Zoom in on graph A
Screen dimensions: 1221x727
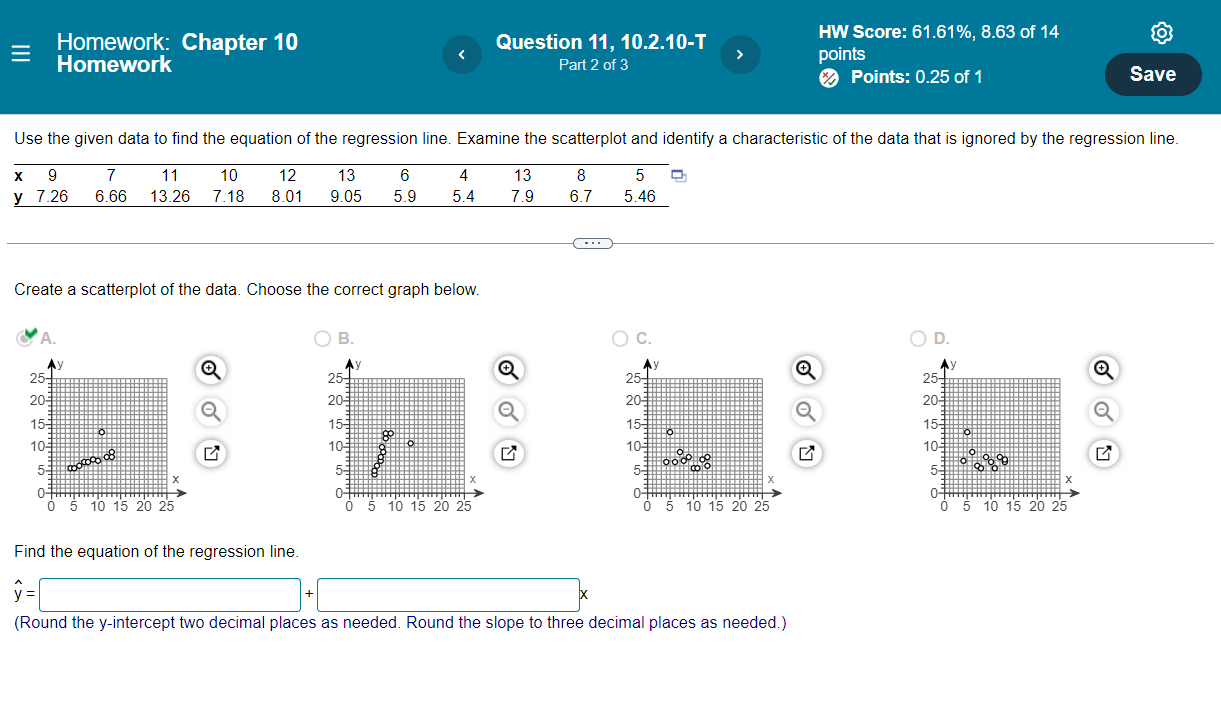(210, 370)
